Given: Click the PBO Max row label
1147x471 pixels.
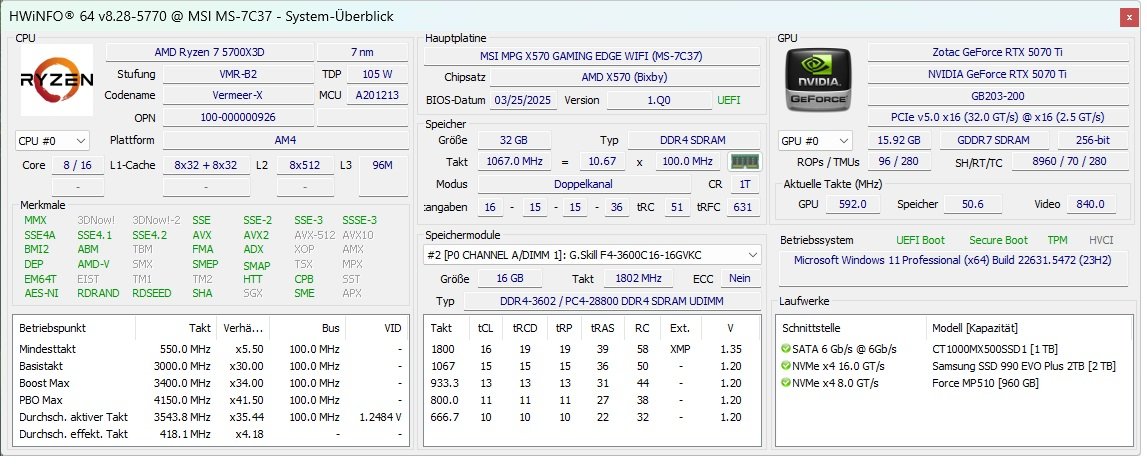Looking at the screenshot, I should click(41, 400).
